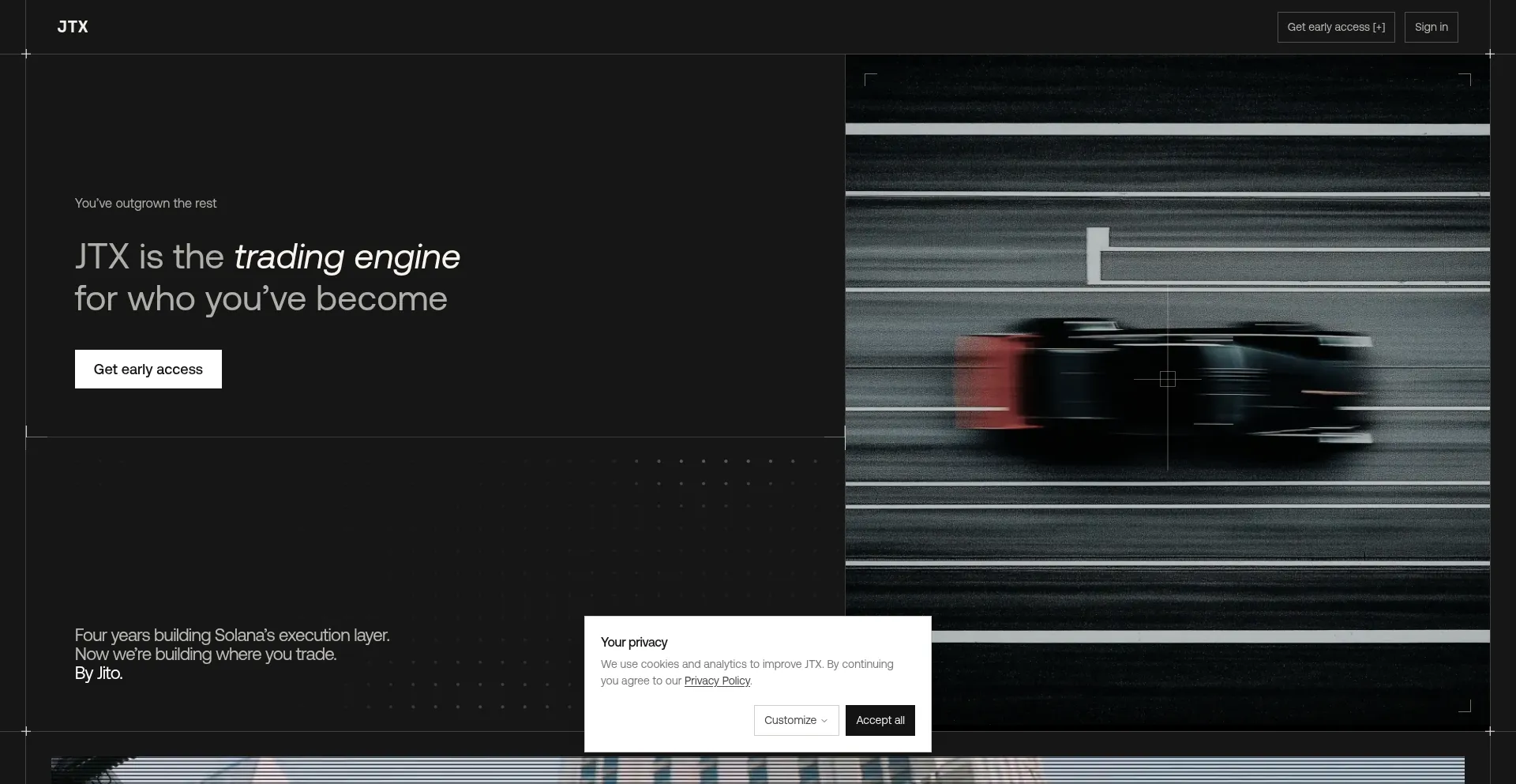Click the blurred race car hero image
This screenshot has width=1516, height=784.
point(1167,392)
